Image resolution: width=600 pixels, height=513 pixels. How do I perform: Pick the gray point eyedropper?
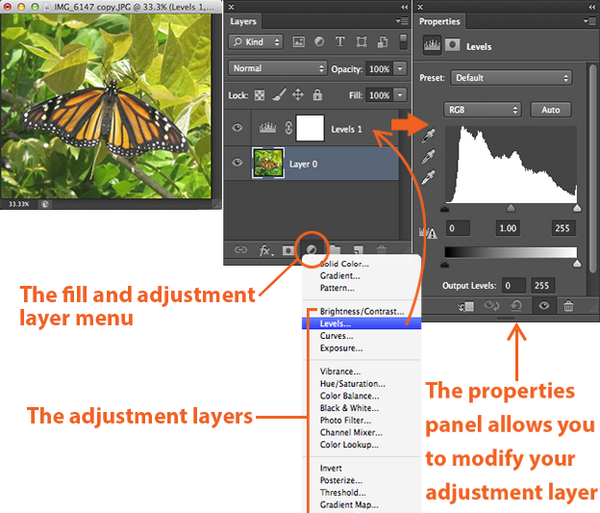(428, 156)
